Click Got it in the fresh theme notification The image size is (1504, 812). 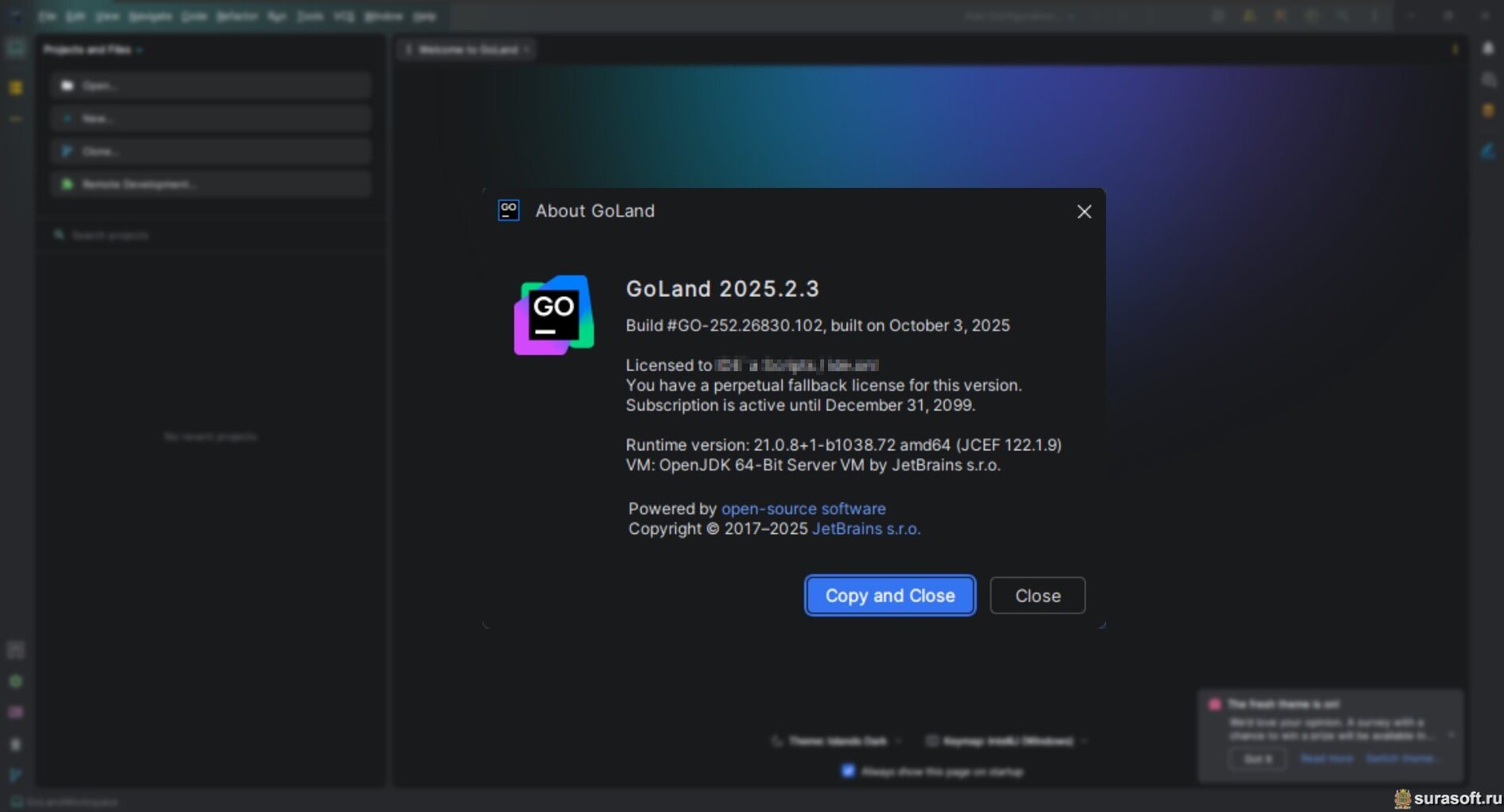point(1258,759)
